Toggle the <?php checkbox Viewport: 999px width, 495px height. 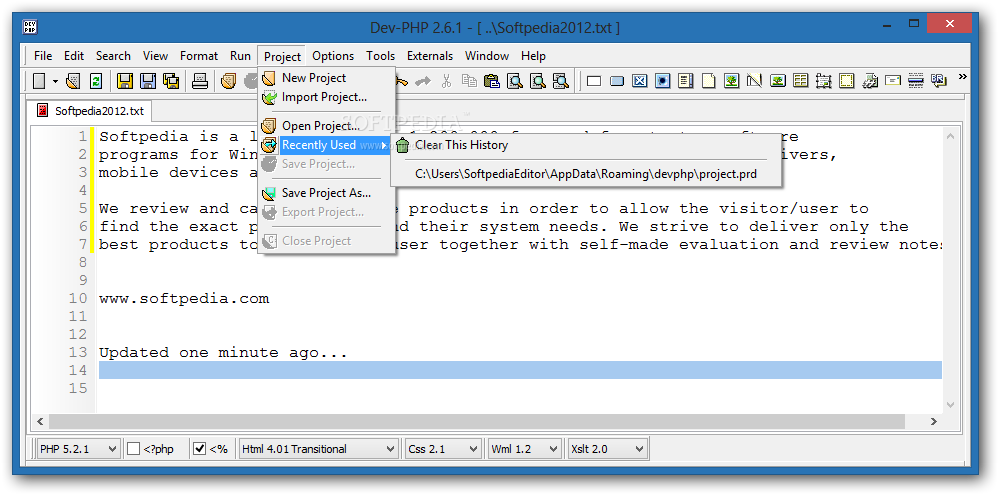pos(133,448)
